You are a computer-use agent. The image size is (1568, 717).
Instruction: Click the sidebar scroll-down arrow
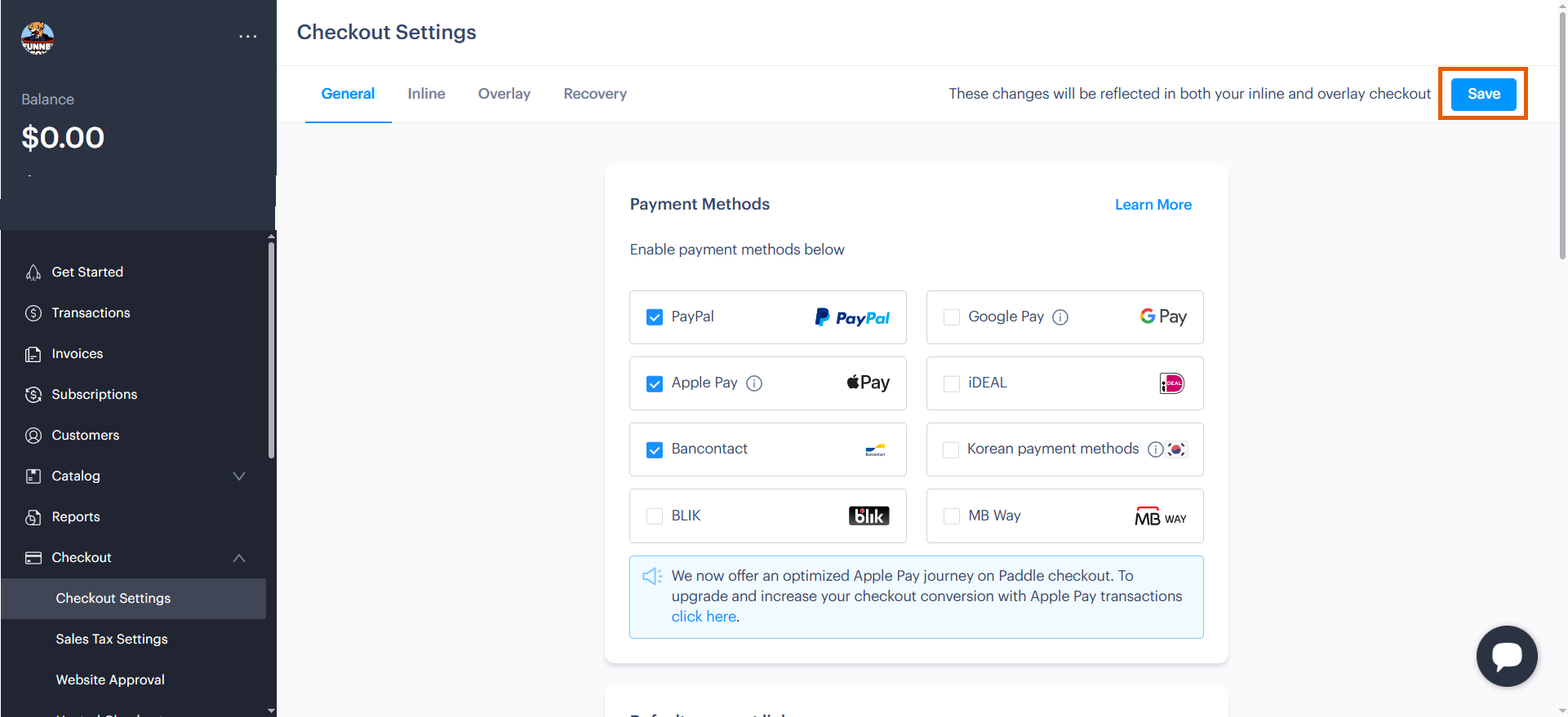tap(271, 710)
